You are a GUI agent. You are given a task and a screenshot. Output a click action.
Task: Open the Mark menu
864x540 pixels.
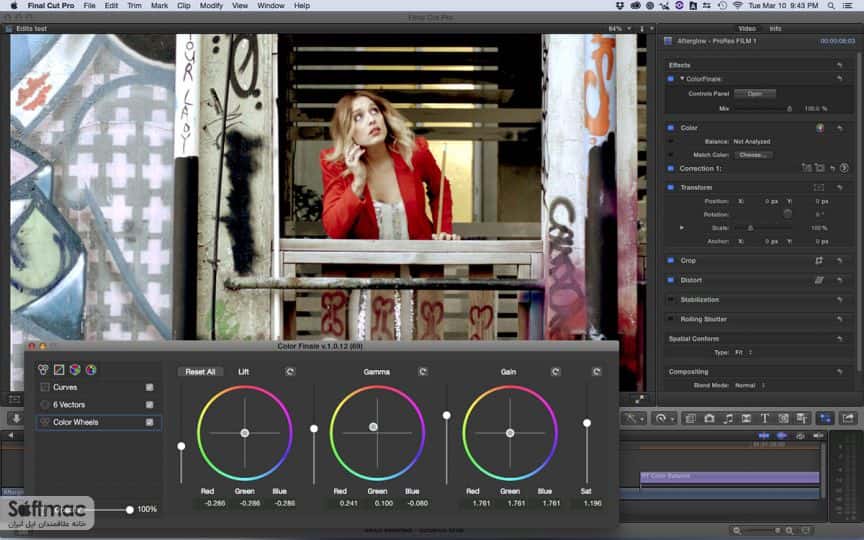159,6
